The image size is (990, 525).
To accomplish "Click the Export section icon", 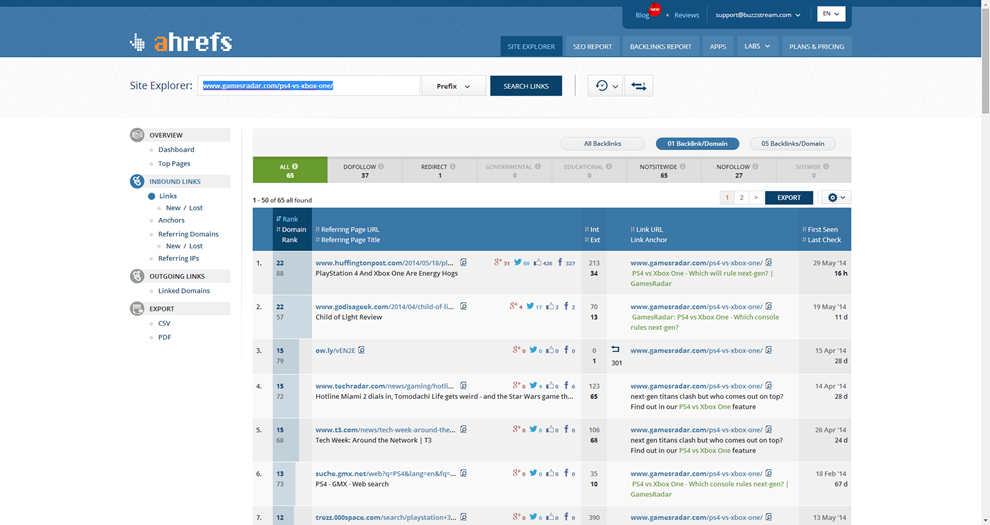I will tap(137, 309).
